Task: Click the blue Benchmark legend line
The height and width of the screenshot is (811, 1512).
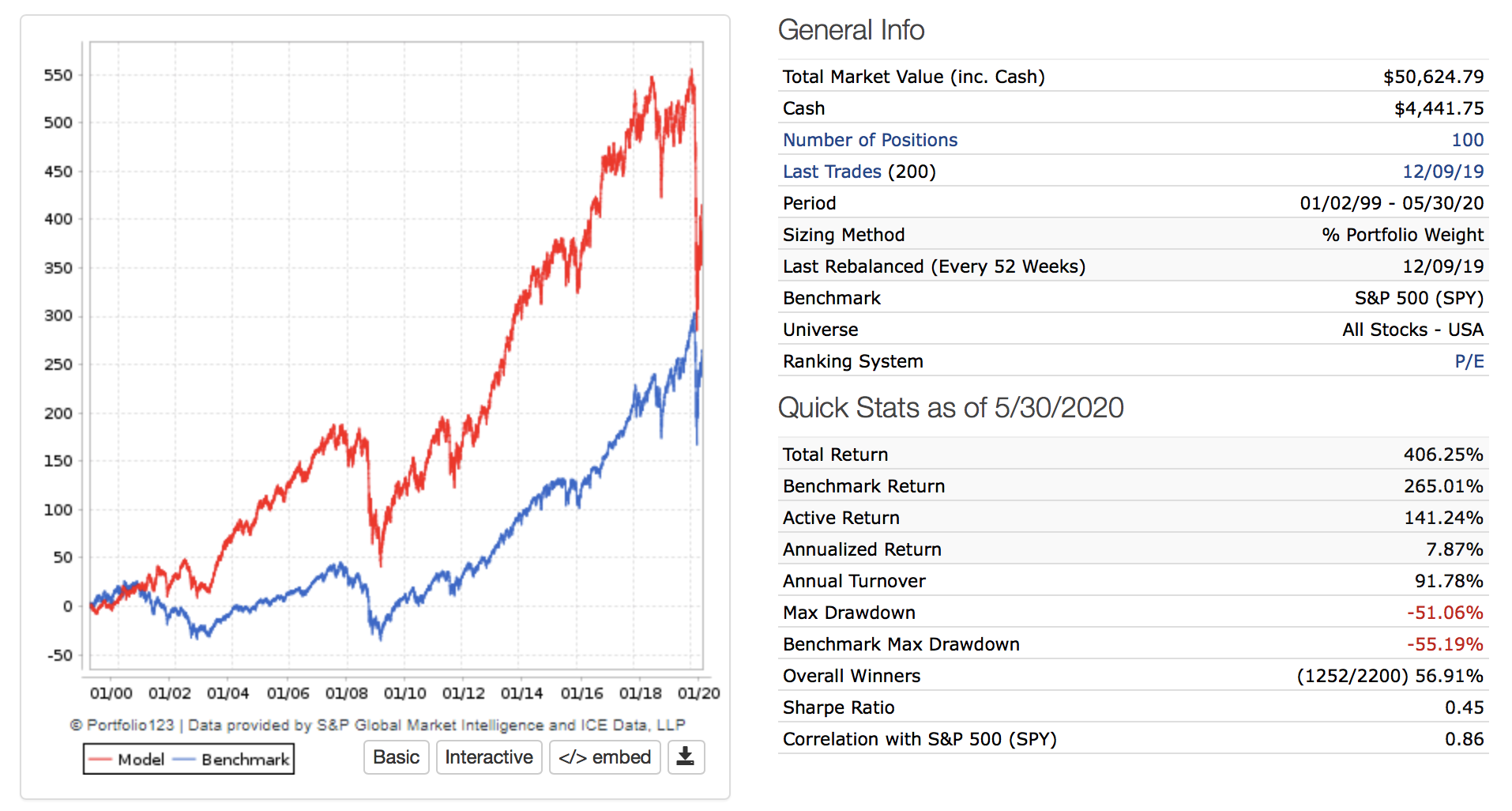Action: [184, 760]
